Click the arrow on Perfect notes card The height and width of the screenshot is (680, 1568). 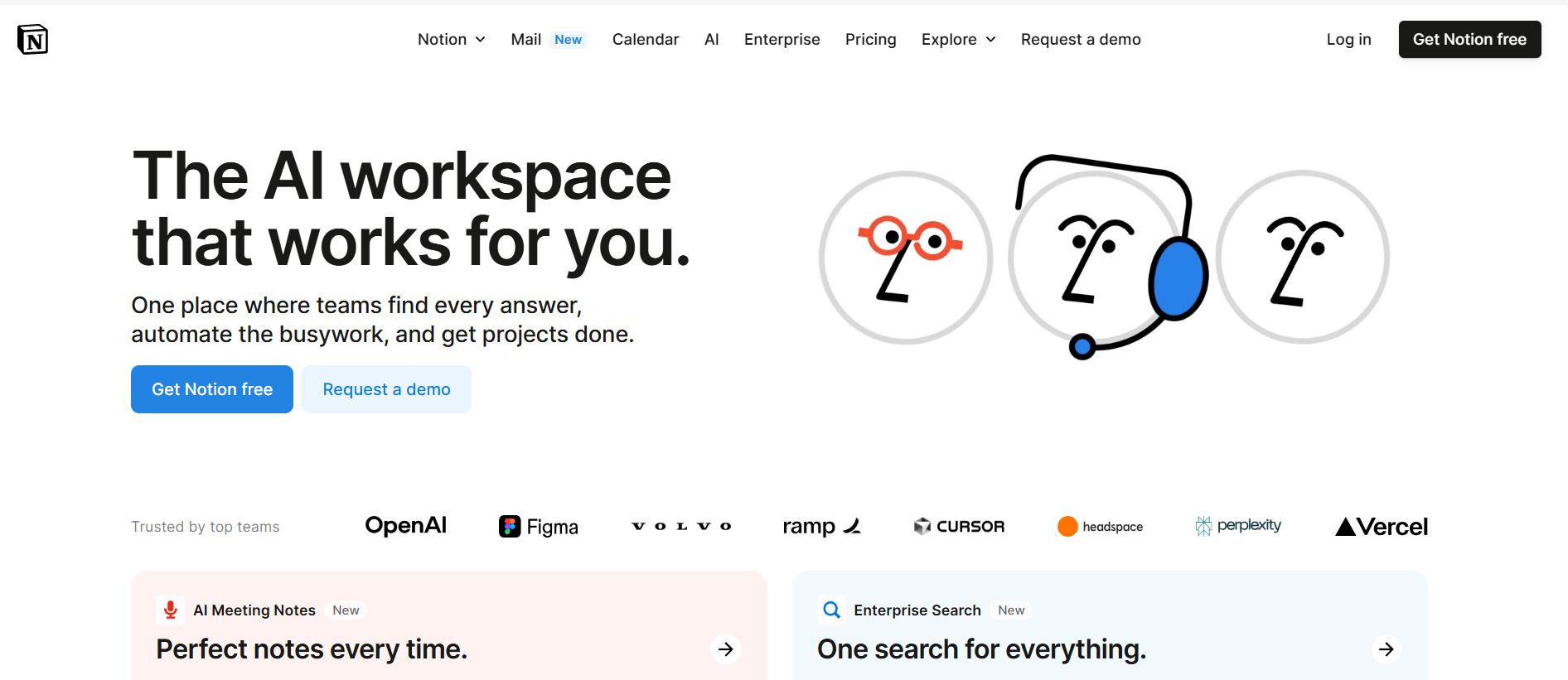point(726,649)
